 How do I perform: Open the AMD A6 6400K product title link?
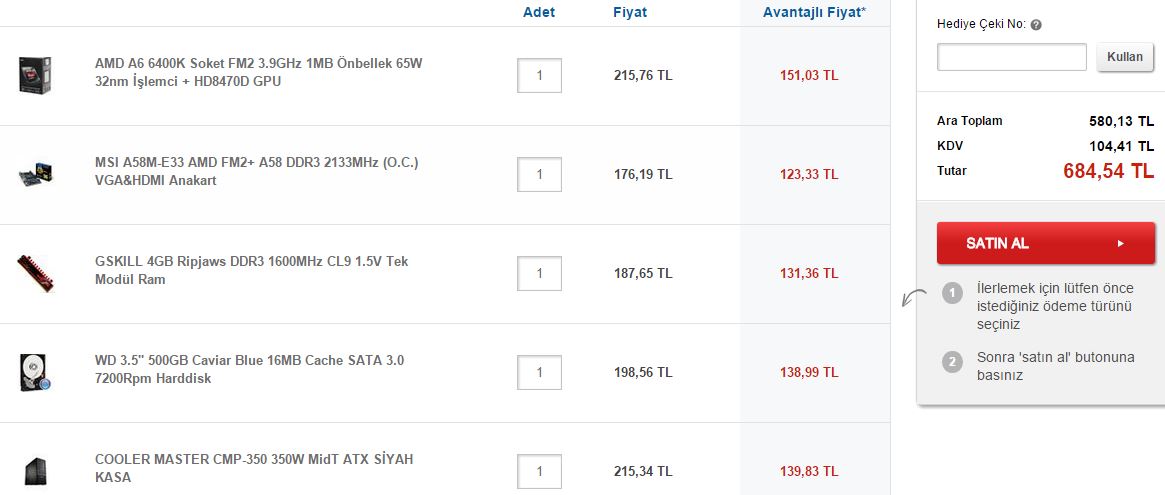(259, 72)
